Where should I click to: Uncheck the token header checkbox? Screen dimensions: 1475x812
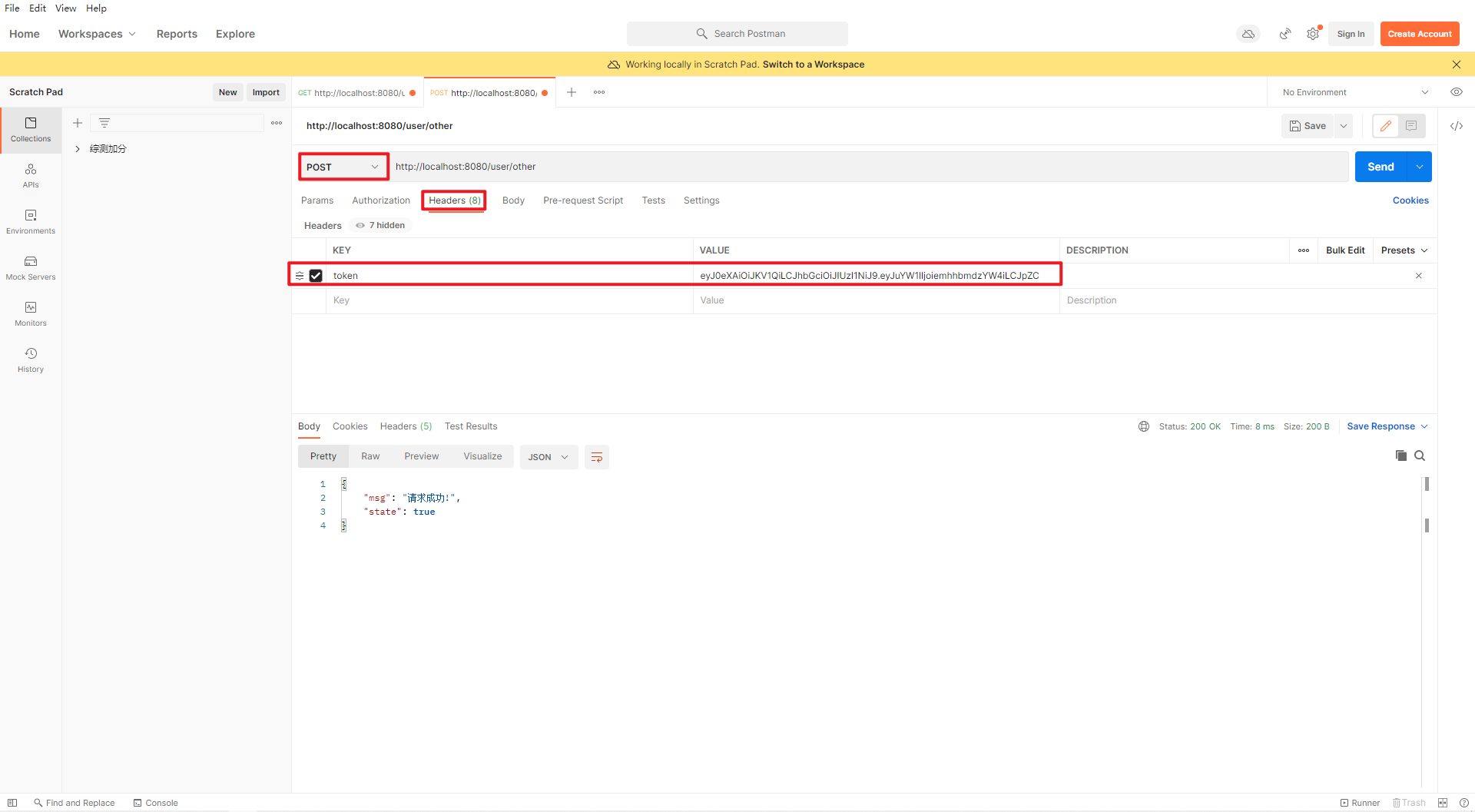316,276
